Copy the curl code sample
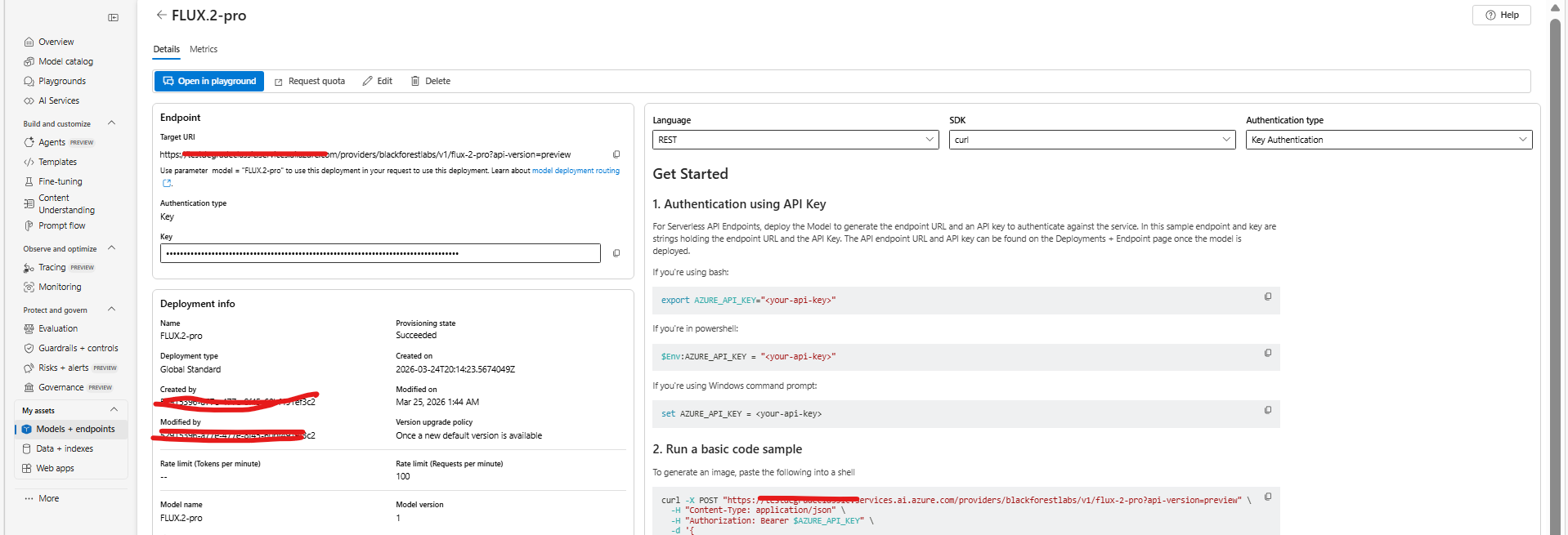 point(1268,497)
